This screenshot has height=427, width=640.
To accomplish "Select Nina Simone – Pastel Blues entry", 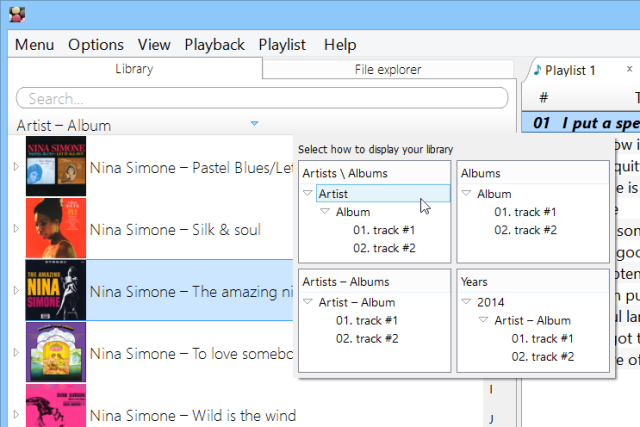I will tap(191, 168).
